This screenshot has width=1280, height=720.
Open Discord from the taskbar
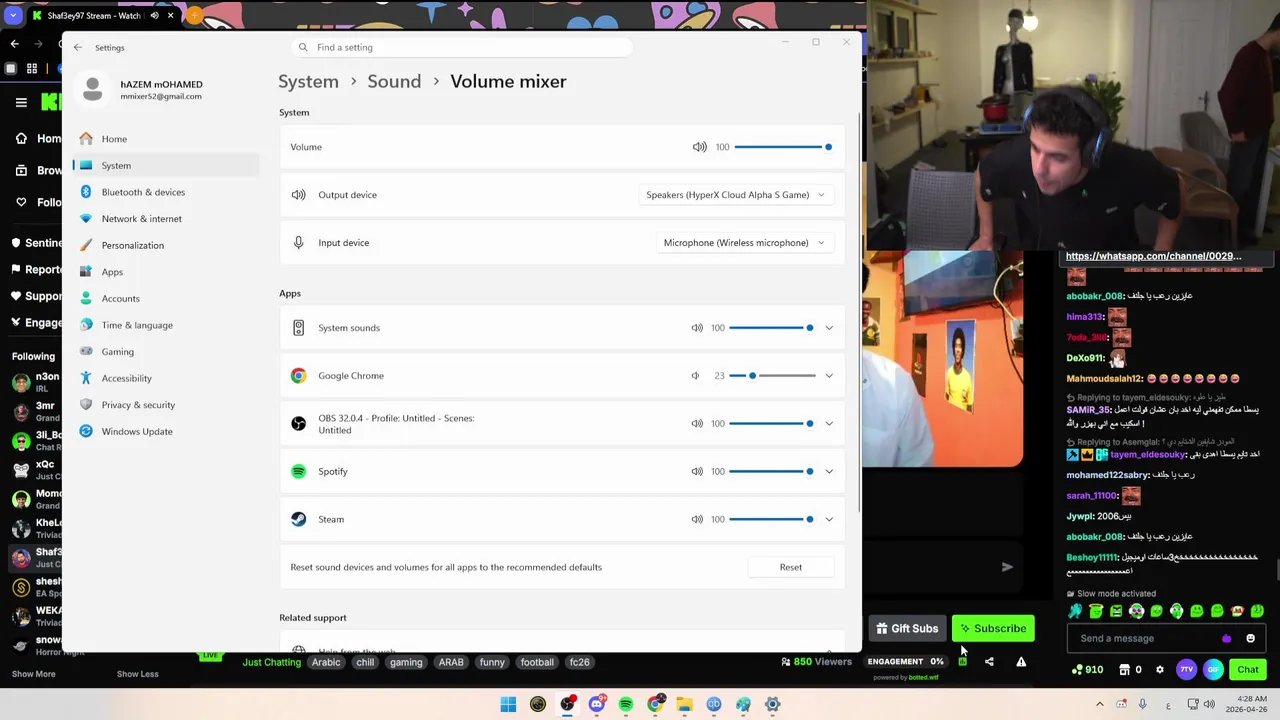click(x=596, y=704)
